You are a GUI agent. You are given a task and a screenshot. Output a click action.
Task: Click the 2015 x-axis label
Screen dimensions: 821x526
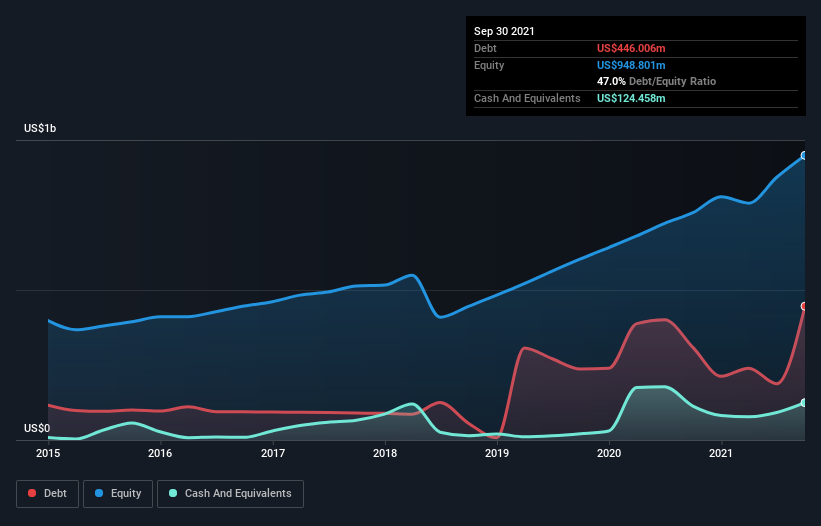tap(48, 453)
